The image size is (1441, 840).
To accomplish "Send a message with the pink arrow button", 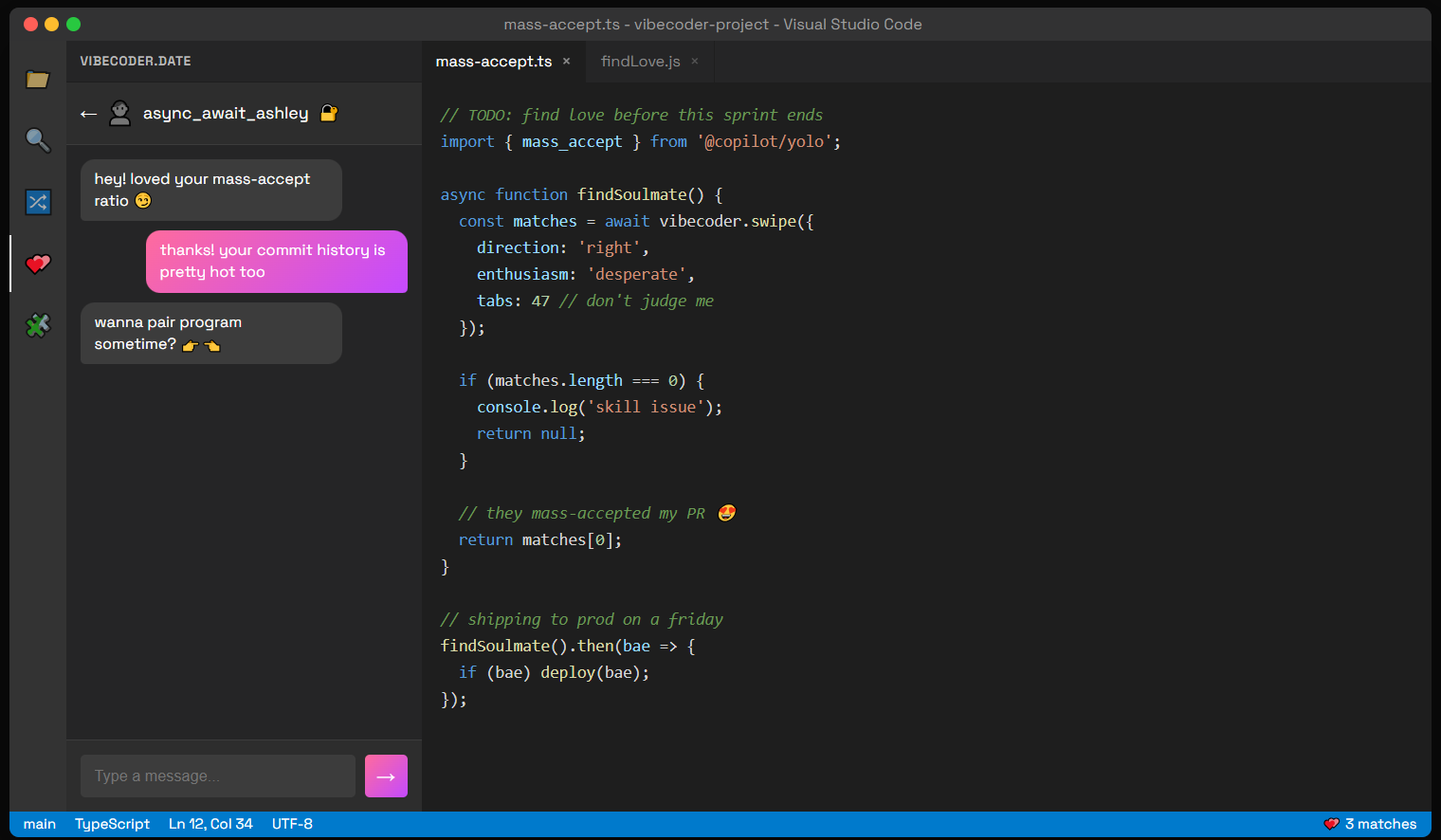I will [386, 776].
